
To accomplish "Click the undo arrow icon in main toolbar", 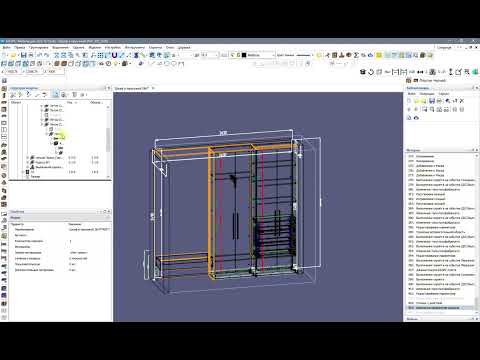I will (39, 55).
